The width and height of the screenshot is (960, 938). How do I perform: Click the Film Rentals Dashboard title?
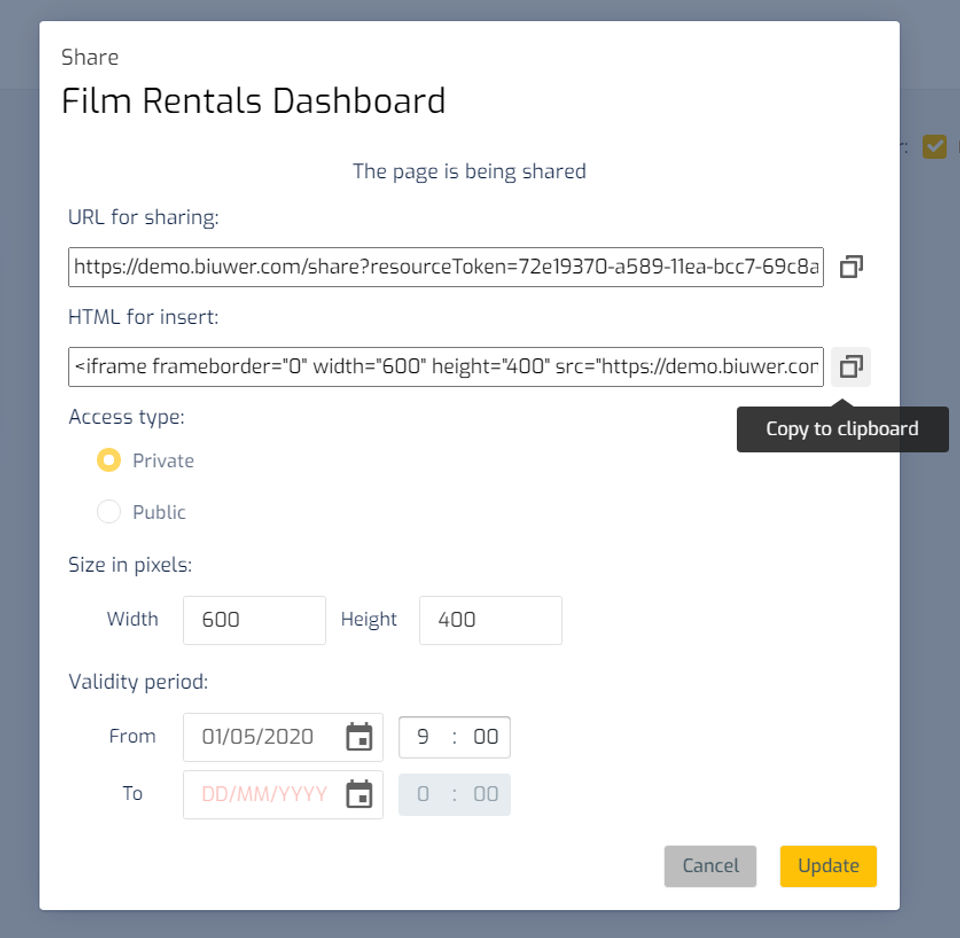[x=253, y=101]
